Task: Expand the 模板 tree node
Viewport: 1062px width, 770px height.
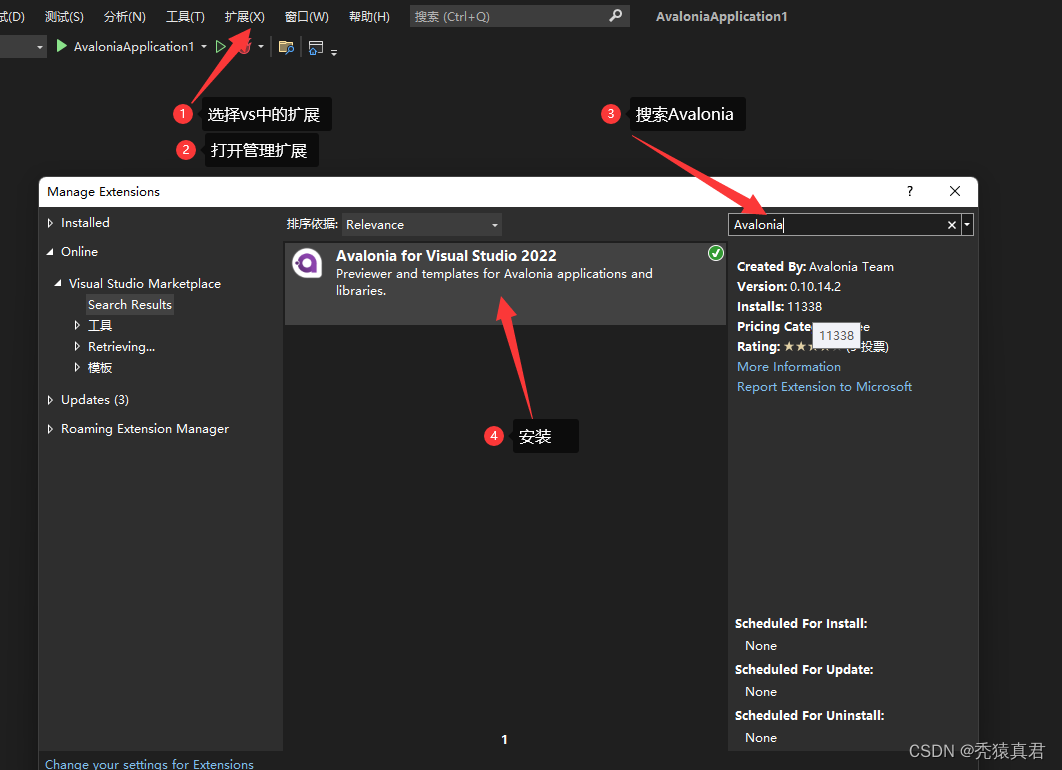Action: click(77, 368)
